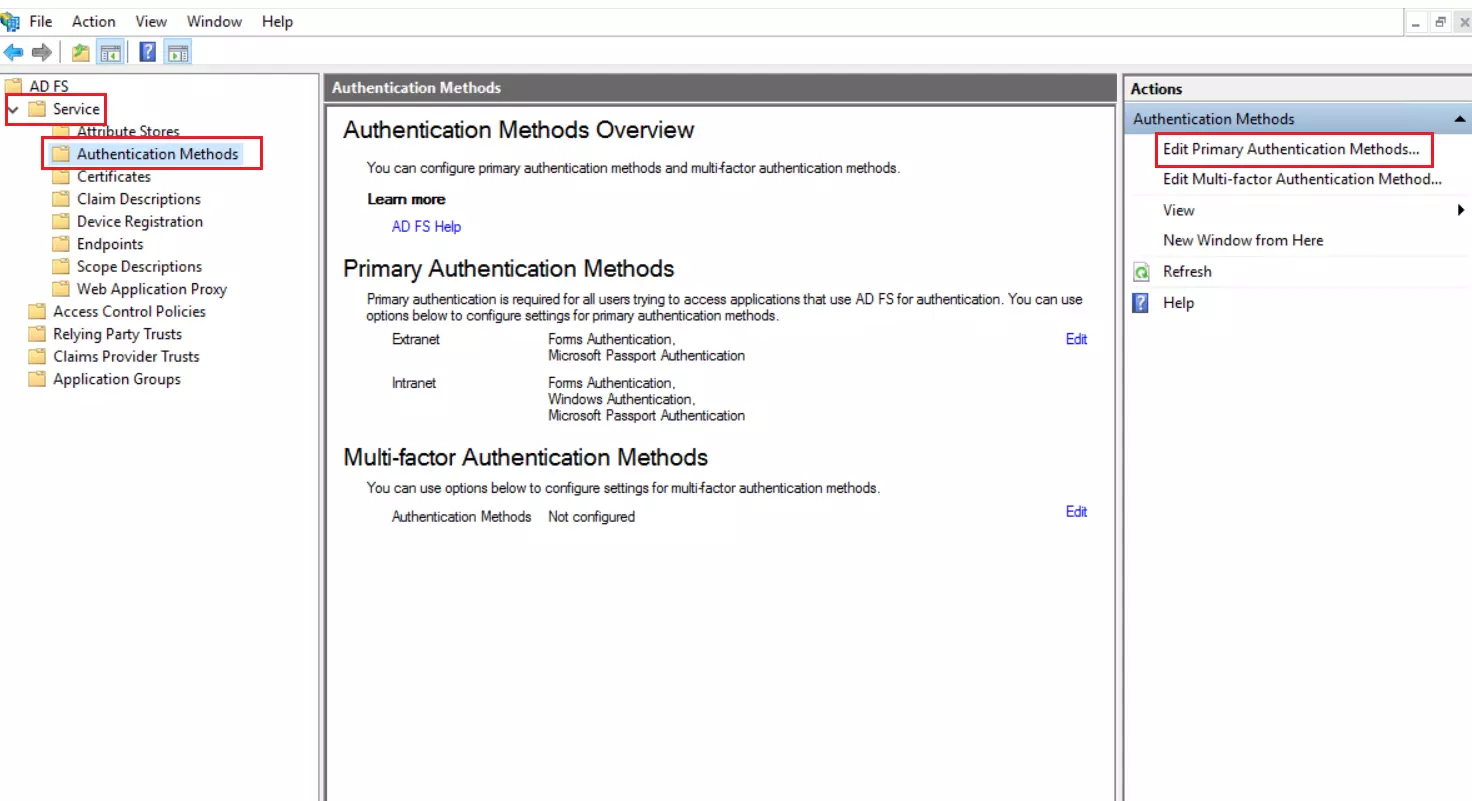Click the 'Authentication Methods Overview' heading

pos(518,130)
